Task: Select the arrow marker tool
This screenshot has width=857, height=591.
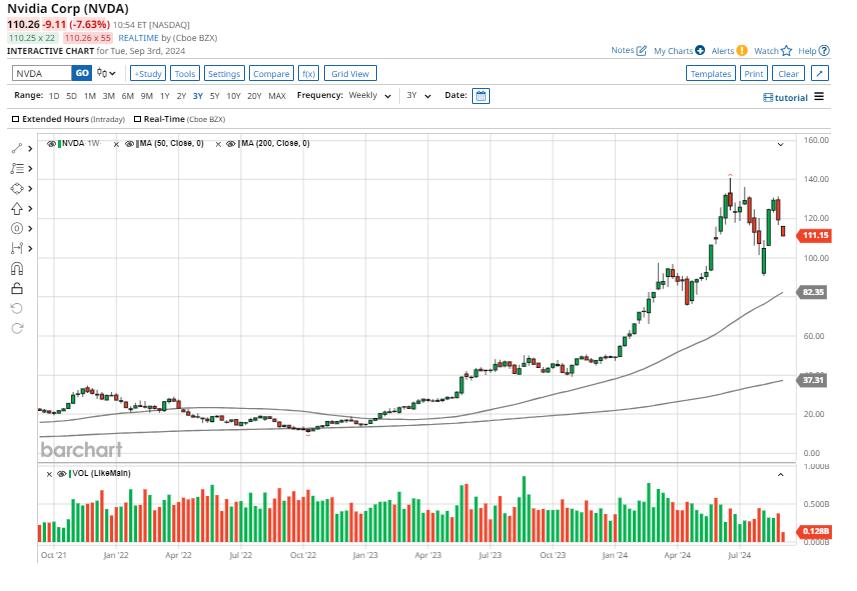Action: pos(17,208)
